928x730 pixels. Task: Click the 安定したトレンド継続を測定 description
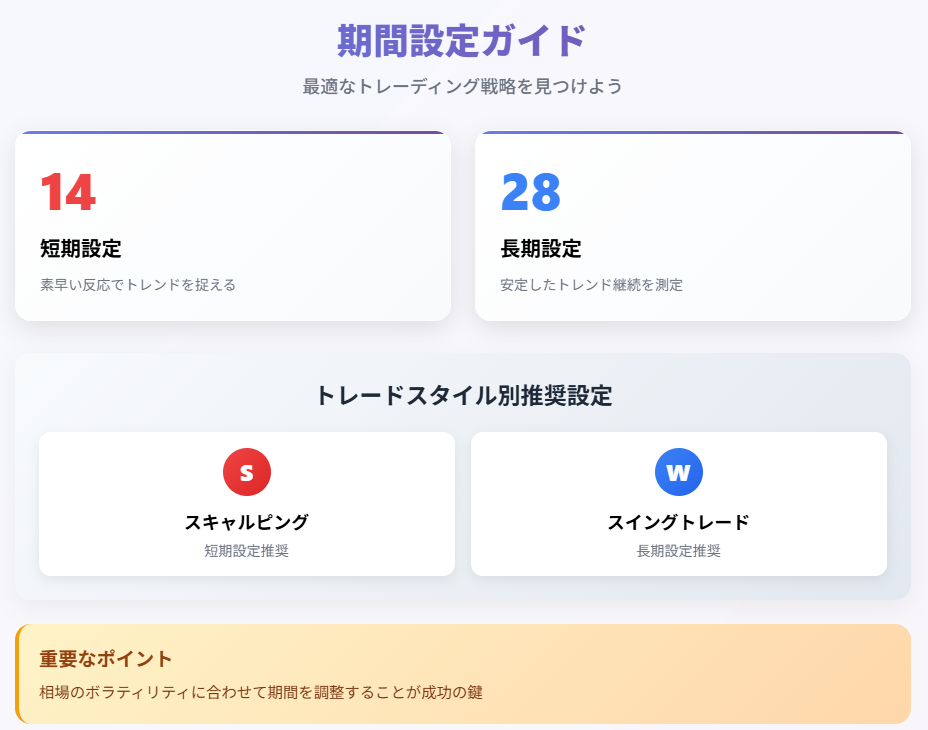coord(591,285)
